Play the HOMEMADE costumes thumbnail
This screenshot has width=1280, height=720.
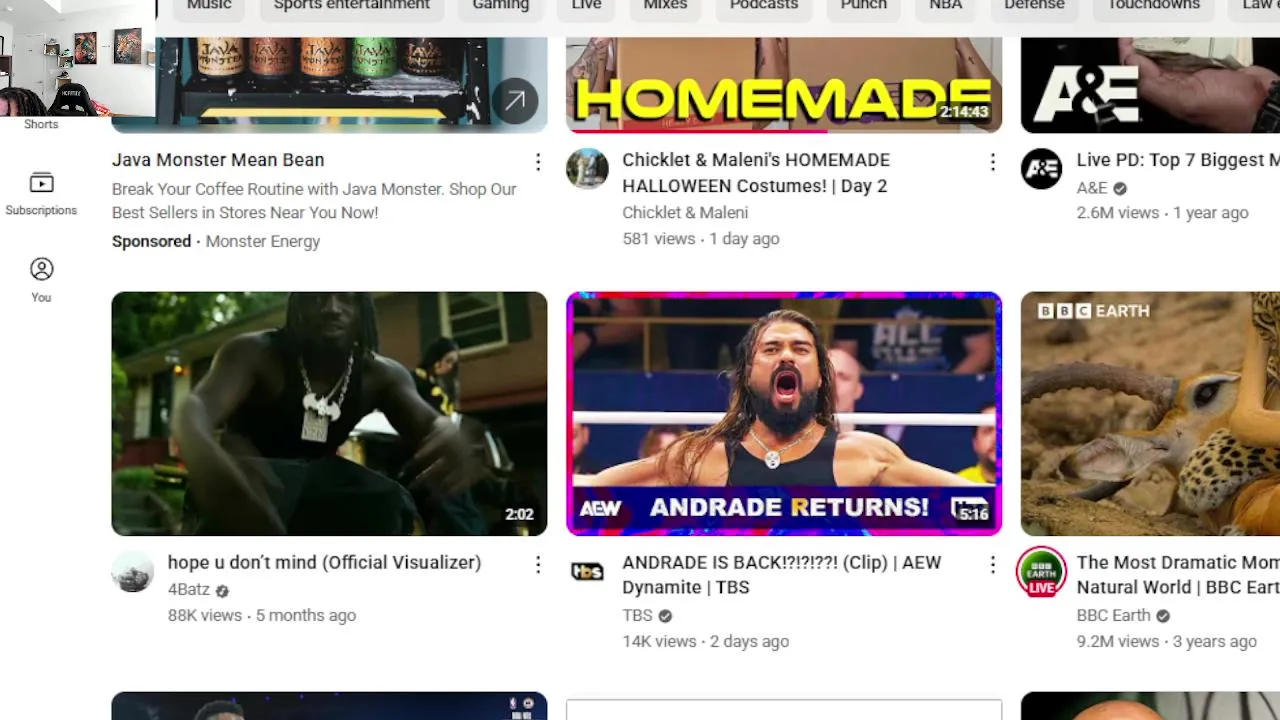click(784, 85)
